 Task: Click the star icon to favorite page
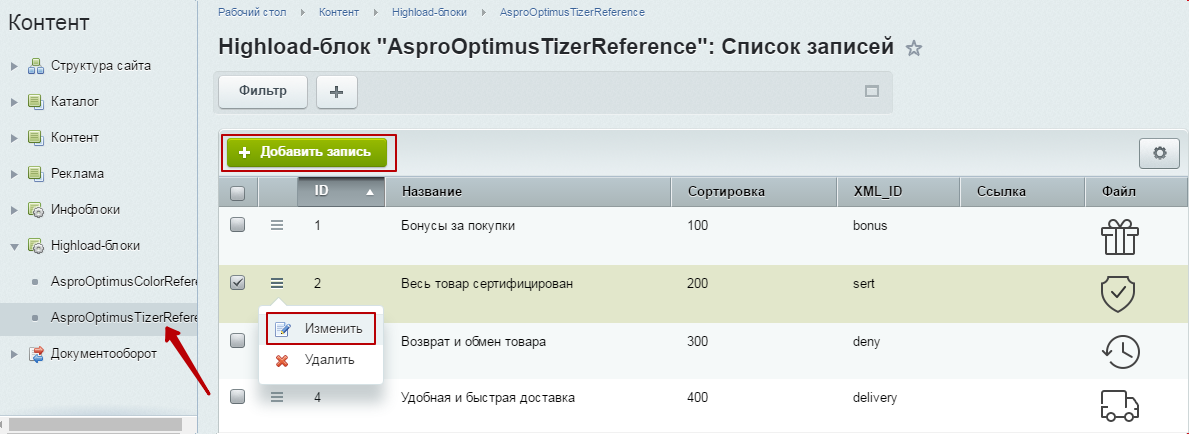[914, 49]
